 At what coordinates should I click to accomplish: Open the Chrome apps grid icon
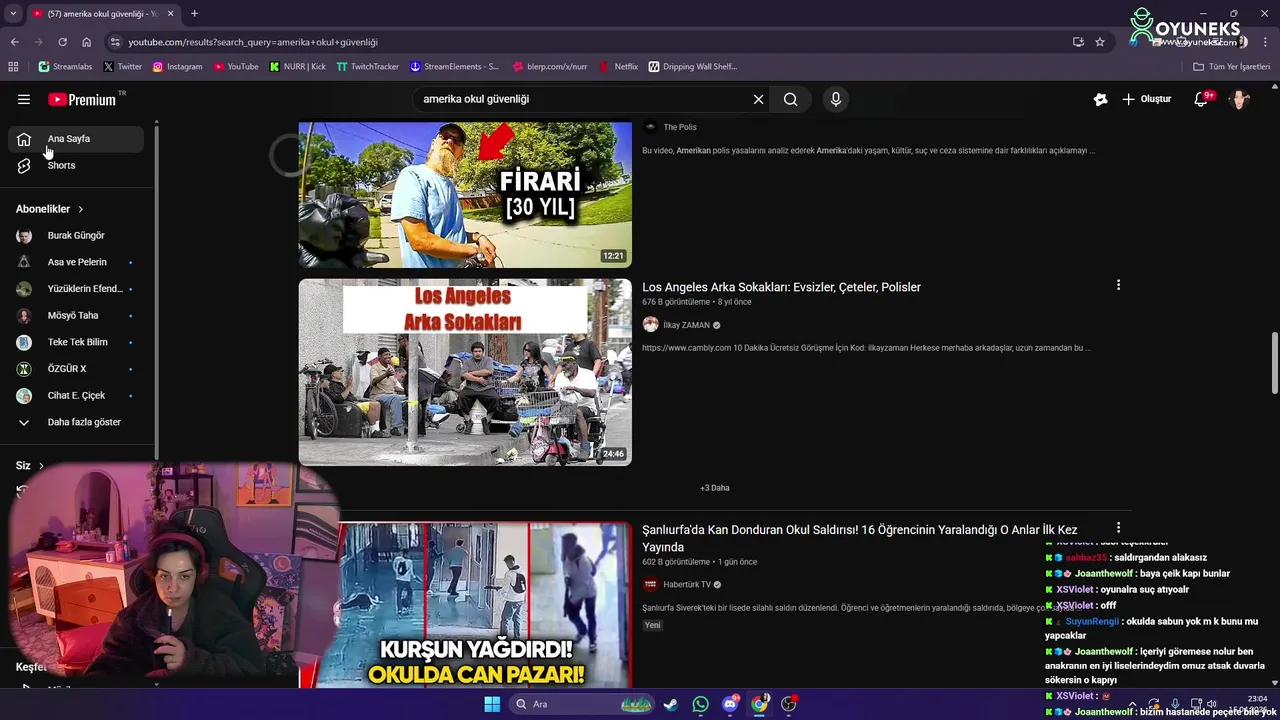[13, 67]
